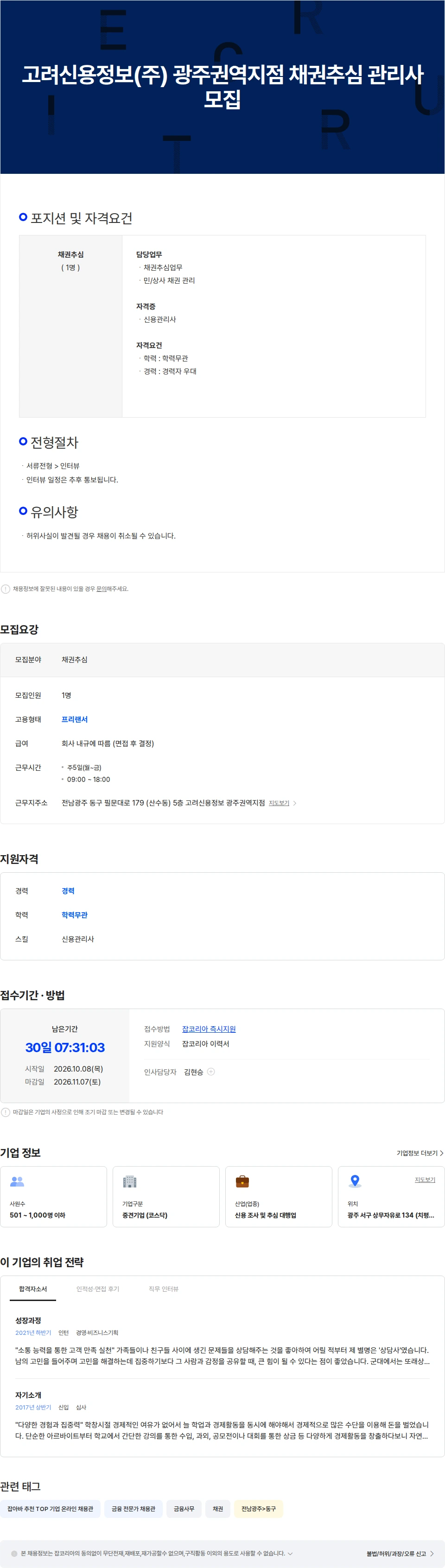
Task: Click the 신용 조사 및 추심 대행업 card
Action: pyautogui.click(x=279, y=1196)
